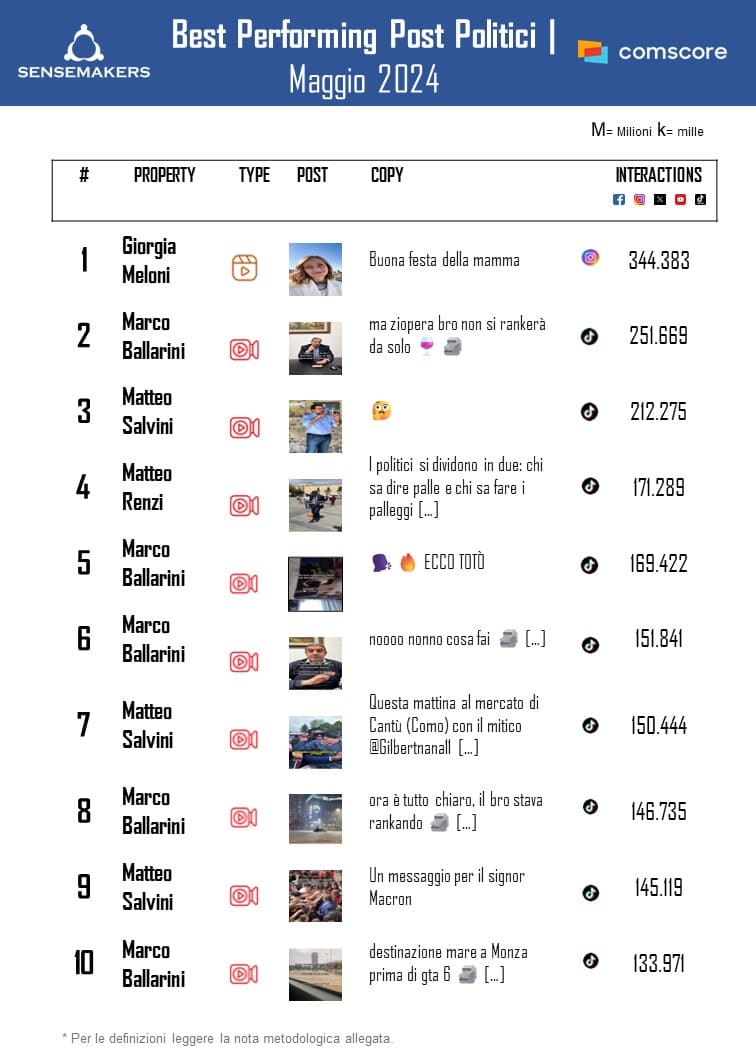
Task: Click the Facebook icon under INTERACTIONS
Action: [618, 199]
